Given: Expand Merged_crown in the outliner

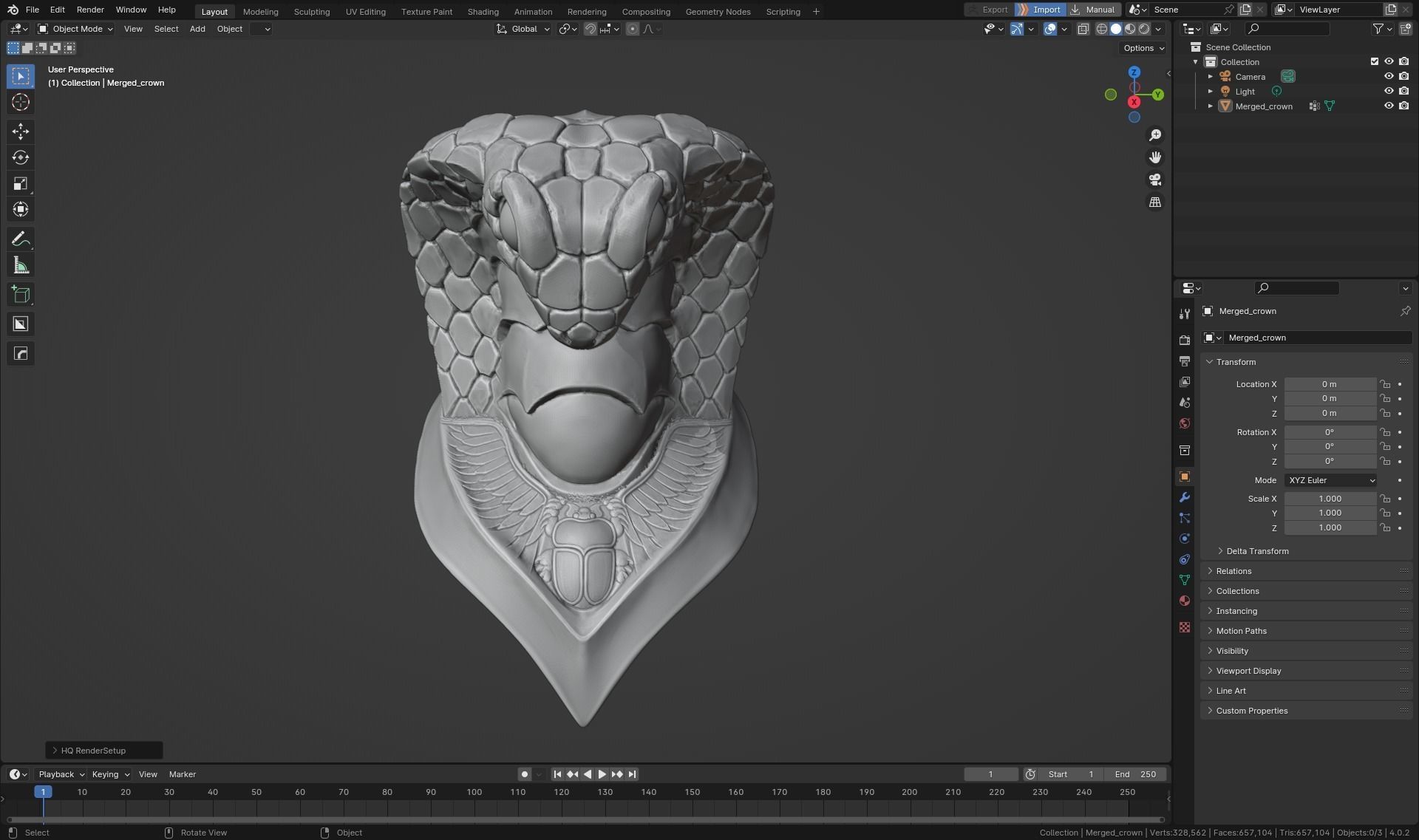Looking at the screenshot, I should [x=1211, y=106].
